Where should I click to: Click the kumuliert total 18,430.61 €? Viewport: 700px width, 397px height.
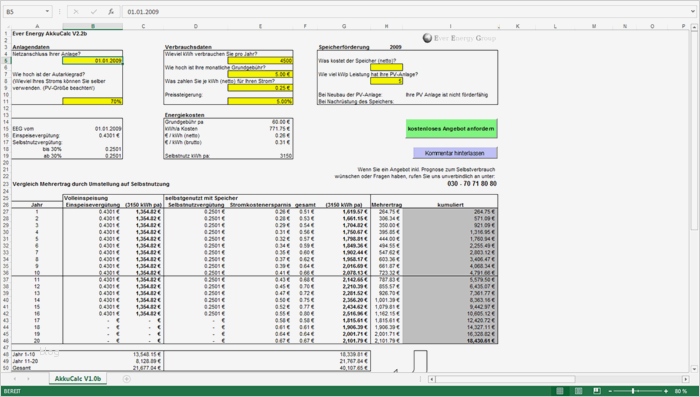[481, 341]
